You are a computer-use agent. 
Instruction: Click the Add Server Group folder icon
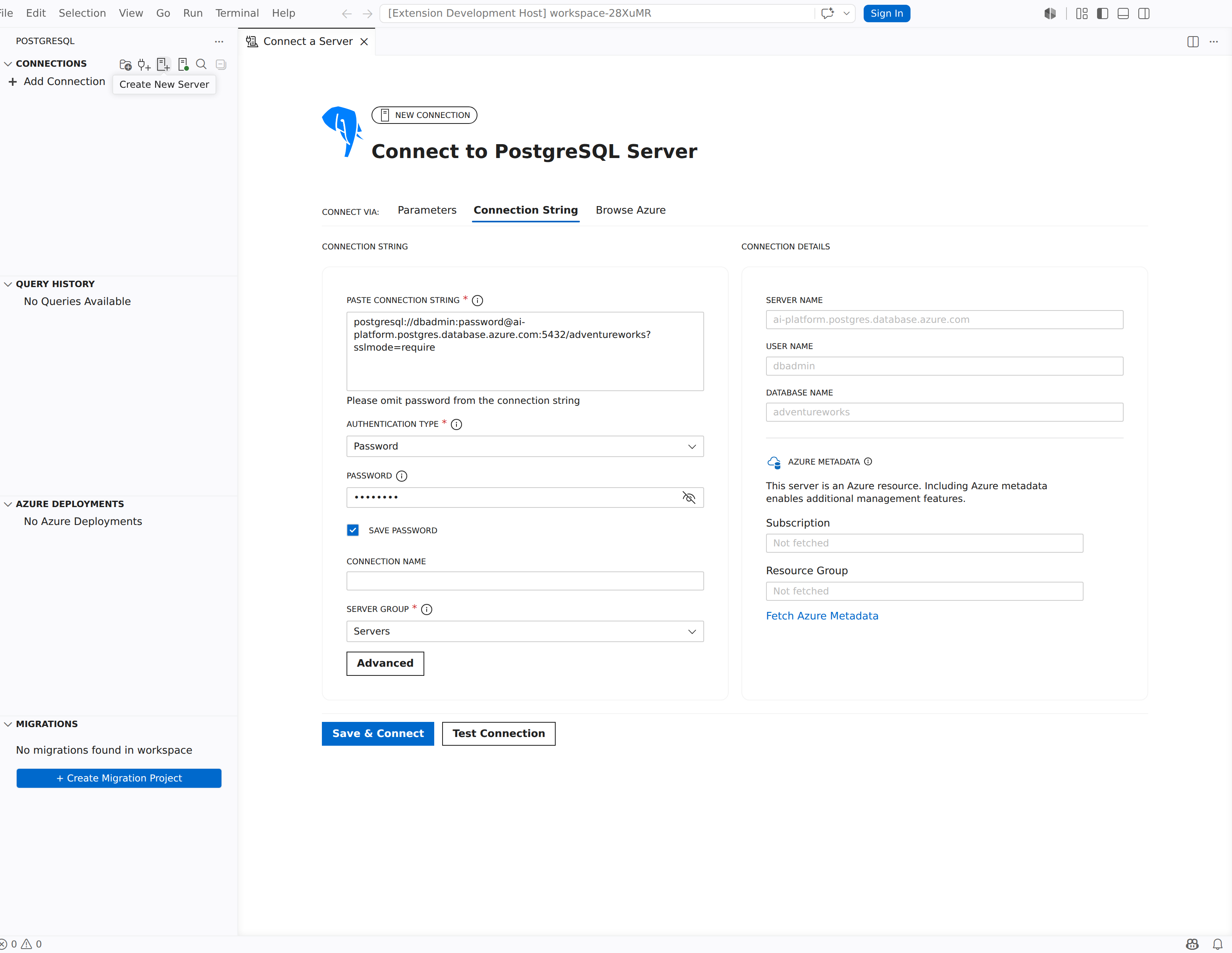pyautogui.click(x=125, y=64)
